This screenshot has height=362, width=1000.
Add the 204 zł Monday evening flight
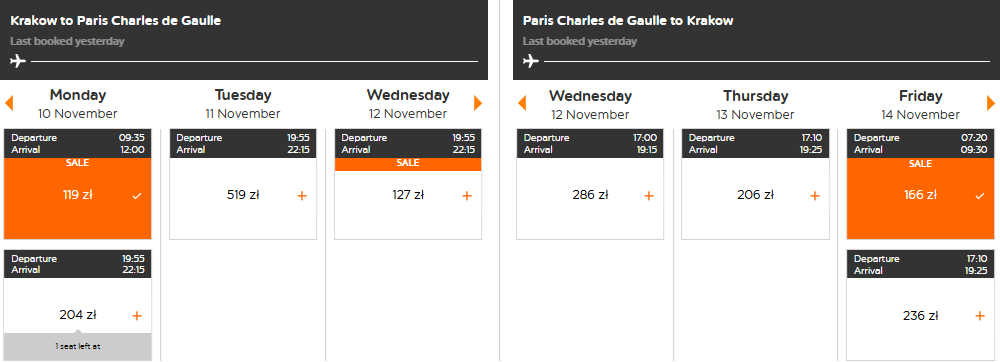136,315
